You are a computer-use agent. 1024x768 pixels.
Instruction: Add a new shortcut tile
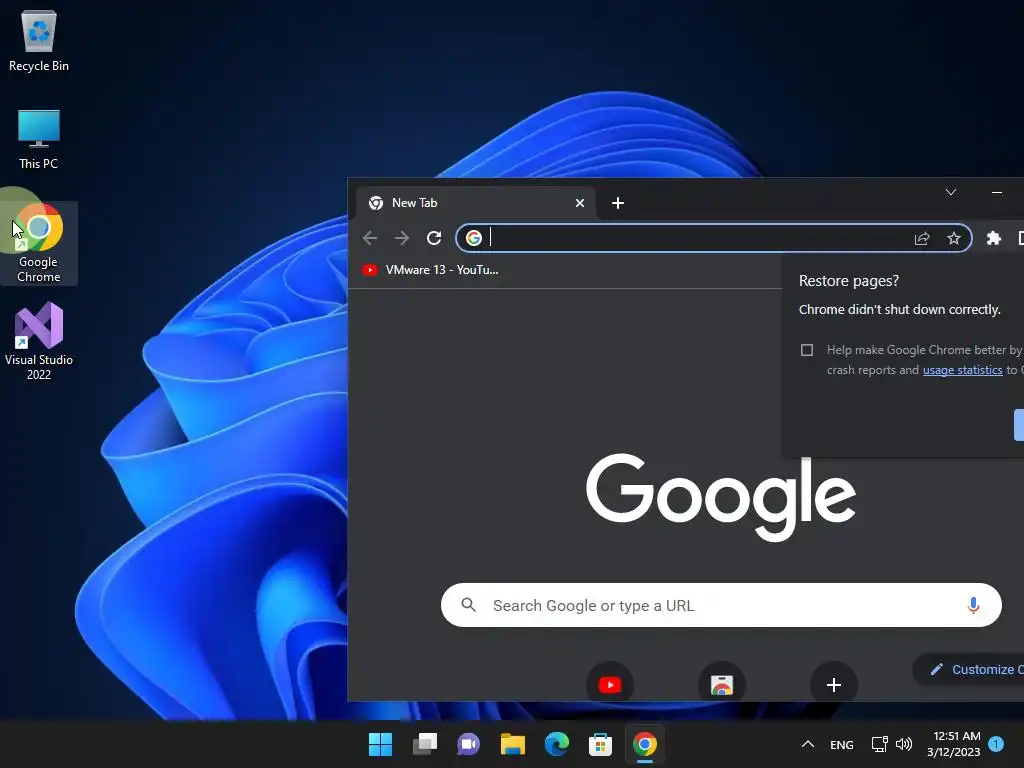(833, 684)
